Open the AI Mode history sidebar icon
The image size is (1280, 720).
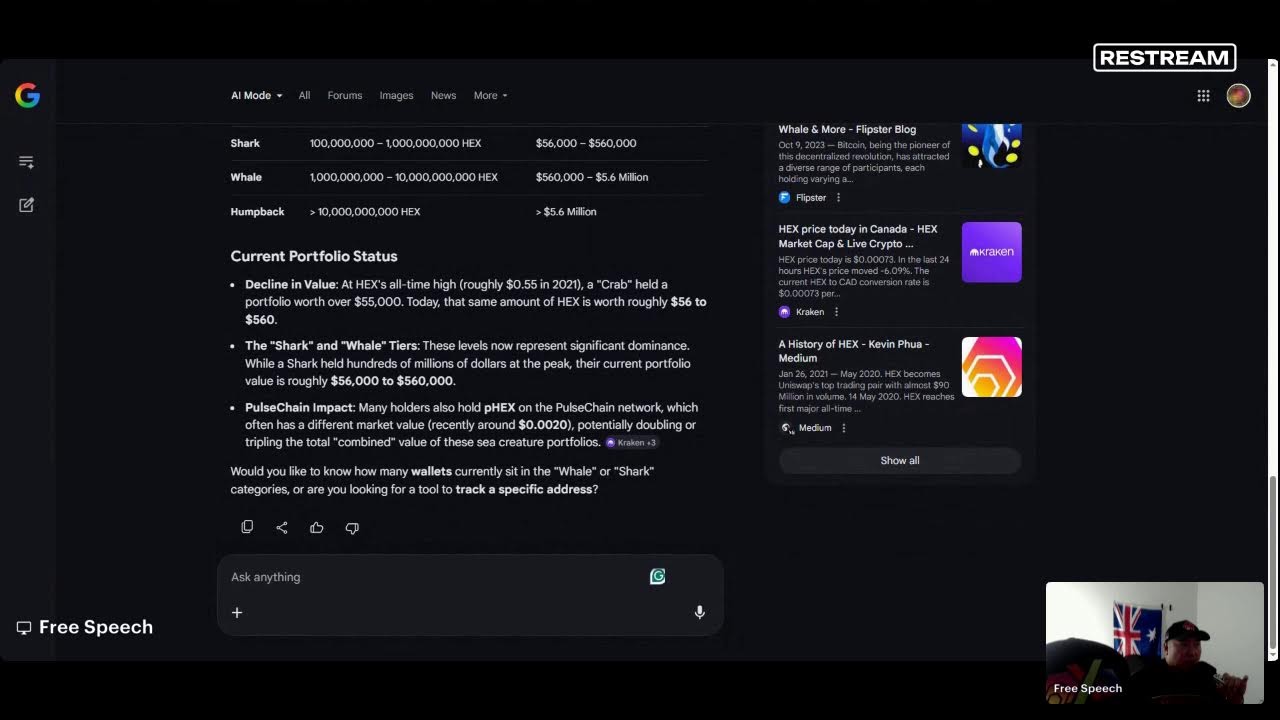pos(26,162)
